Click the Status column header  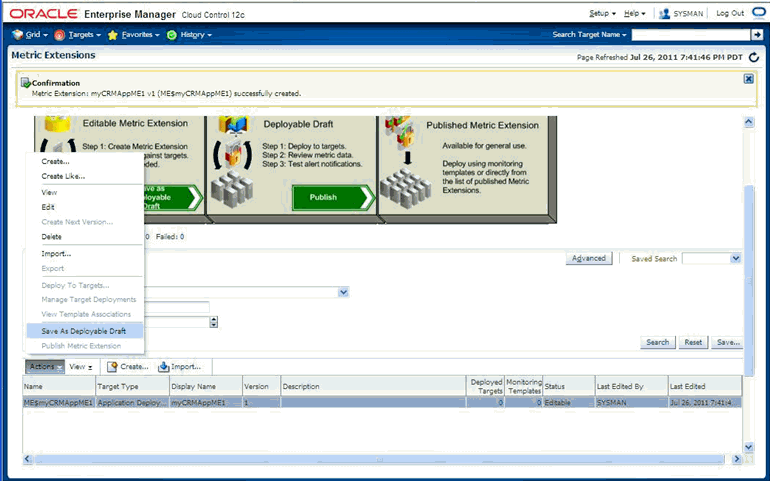point(569,386)
